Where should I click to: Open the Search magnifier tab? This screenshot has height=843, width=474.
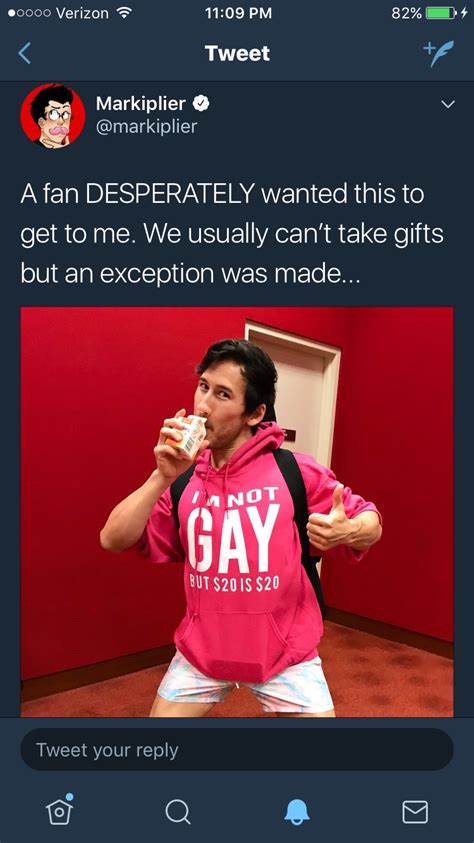(178, 811)
